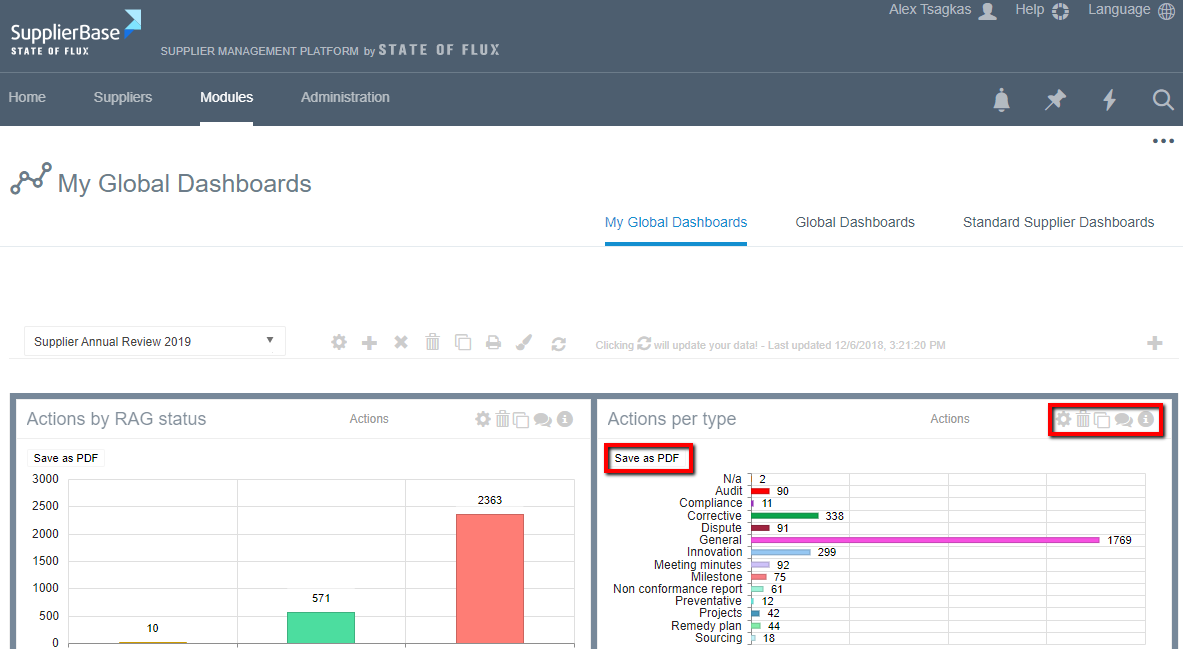
Task: Click the pin icon in the navigation bar
Action: pyautogui.click(x=1055, y=99)
